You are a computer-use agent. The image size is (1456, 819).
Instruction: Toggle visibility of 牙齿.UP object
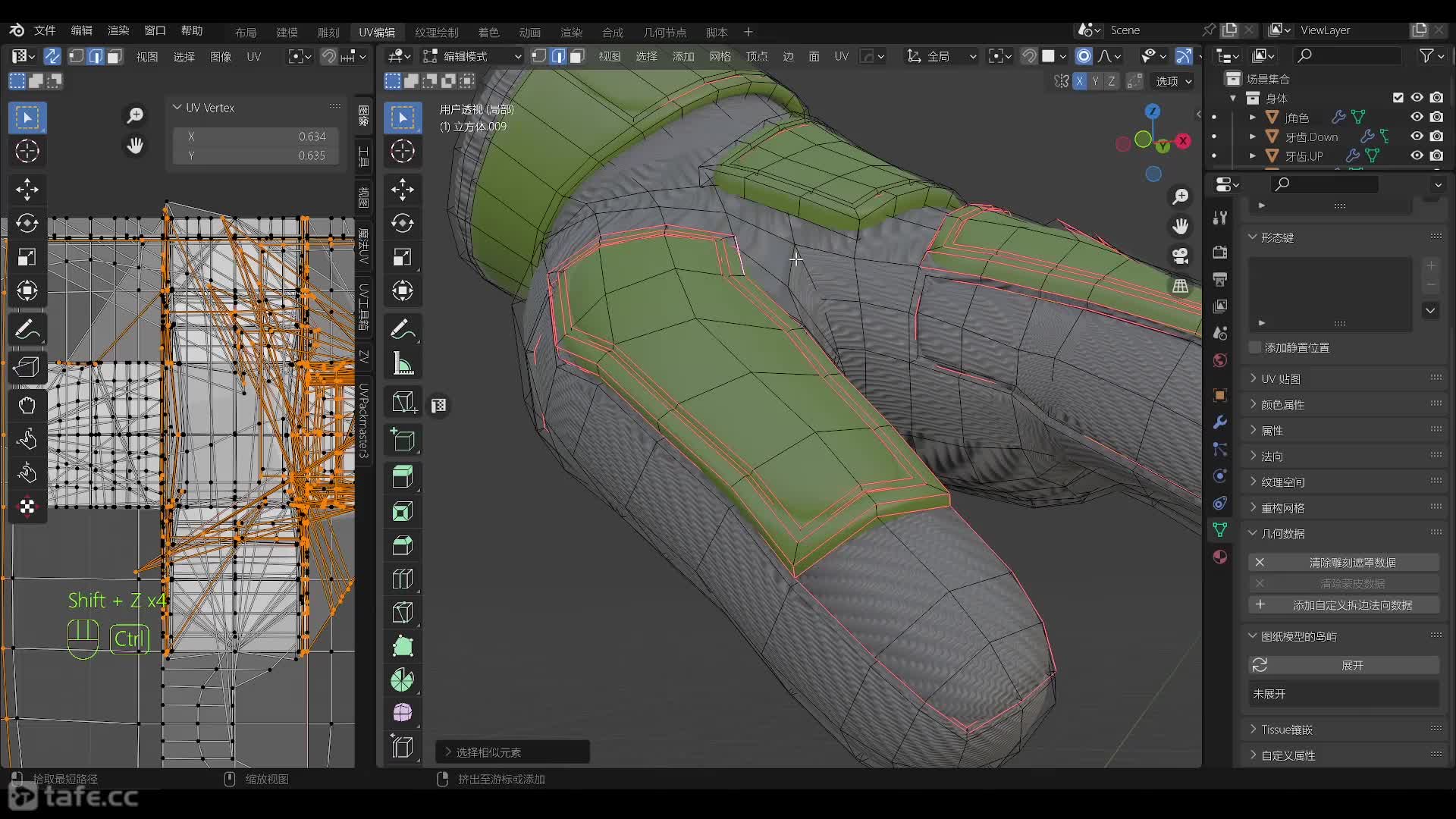(1417, 155)
